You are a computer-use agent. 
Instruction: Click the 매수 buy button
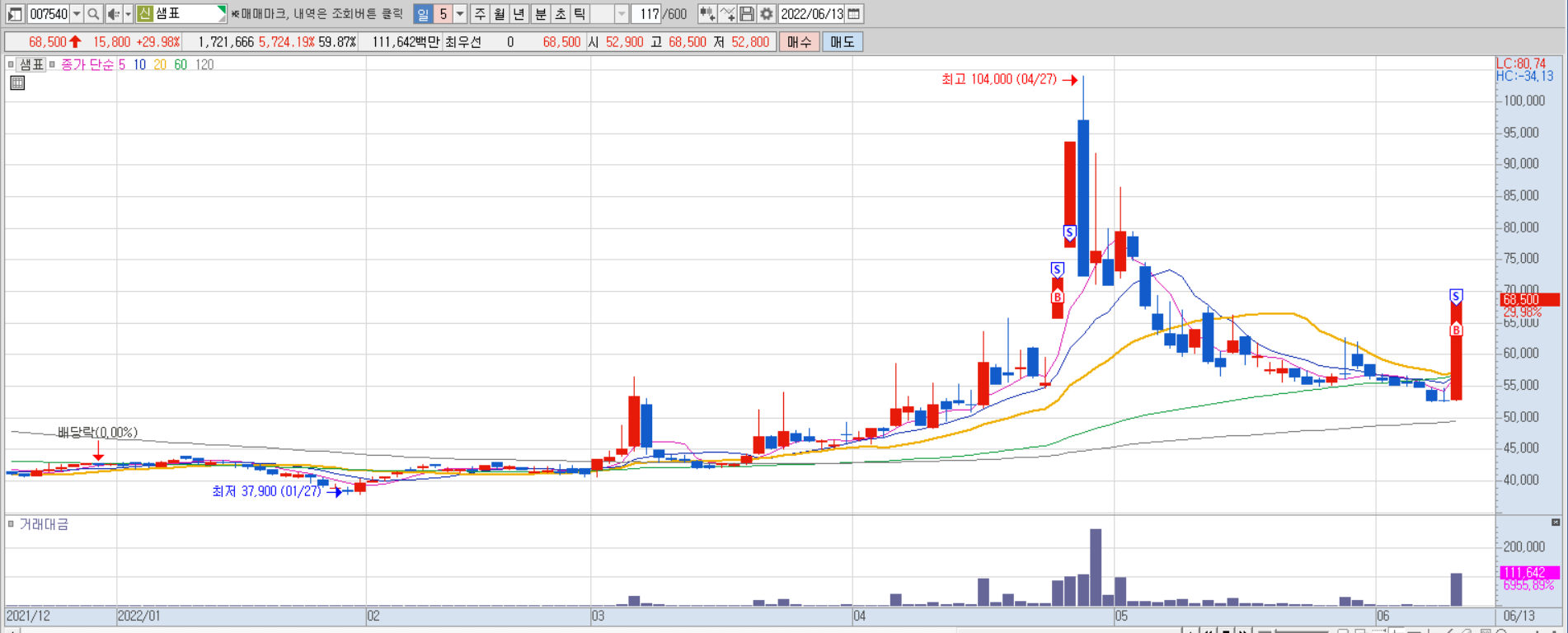[799, 42]
